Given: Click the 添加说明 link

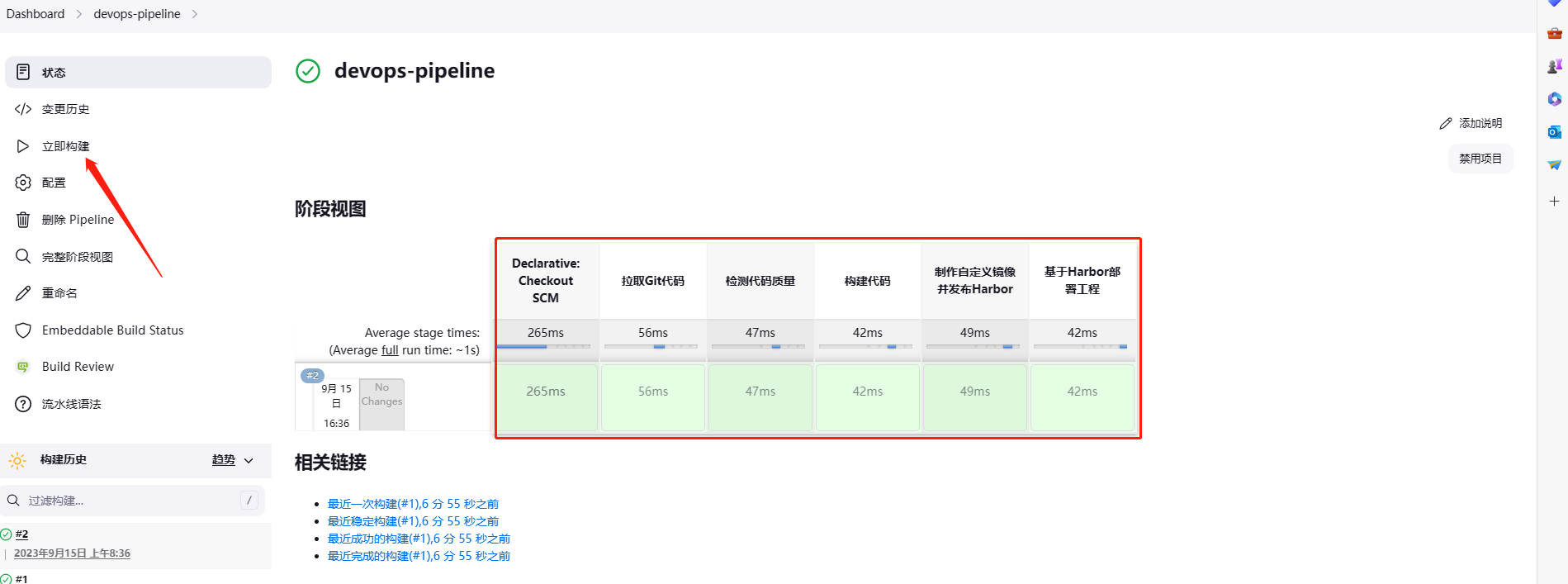Looking at the screenshot, I should 1471,123.
